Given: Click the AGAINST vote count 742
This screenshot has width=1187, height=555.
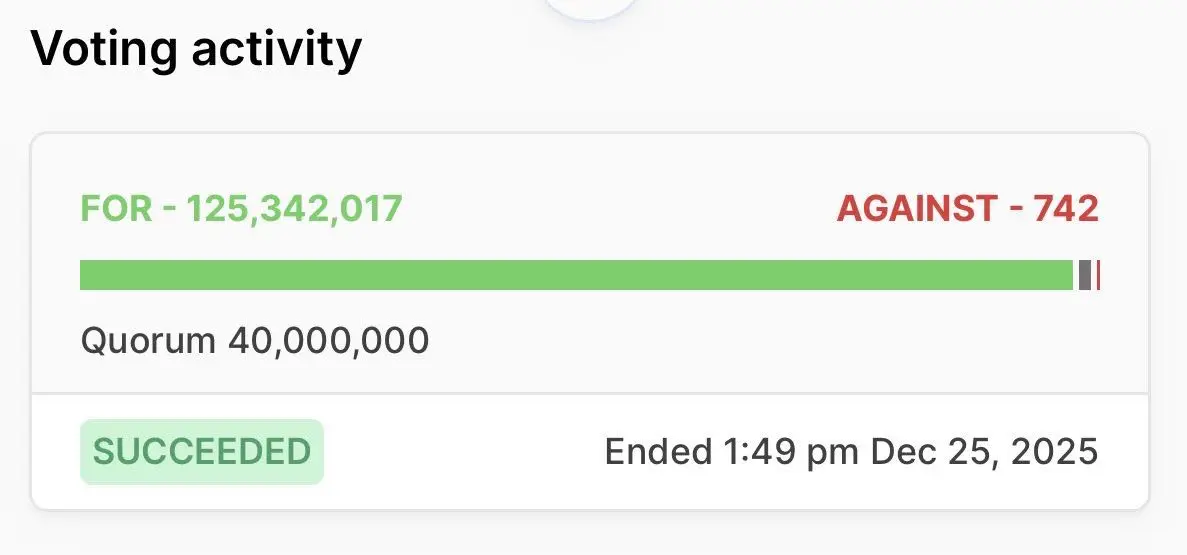Looking at the screenshot, I should 1066,209.
